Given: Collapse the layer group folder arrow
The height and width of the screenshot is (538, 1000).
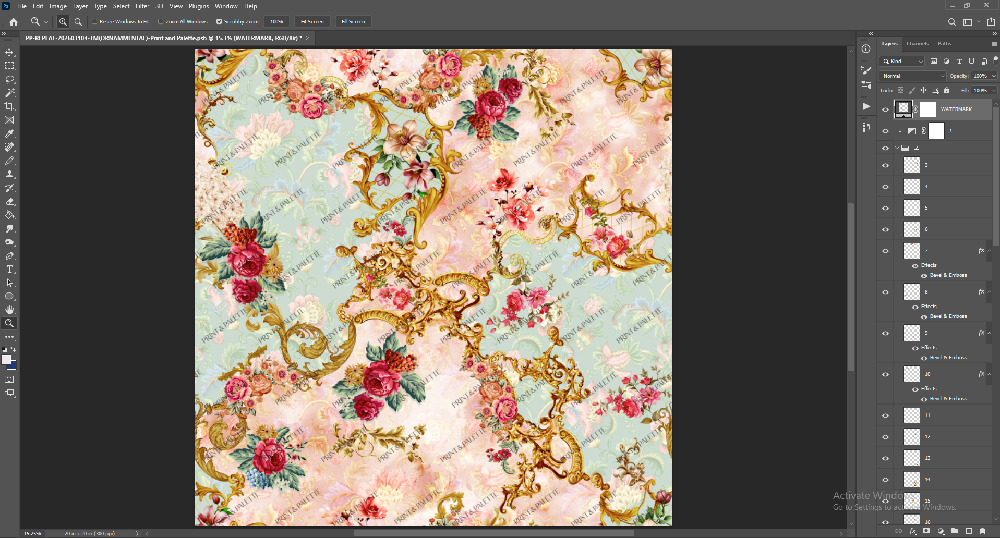Looking at the screenshot, I should [897, 148].
